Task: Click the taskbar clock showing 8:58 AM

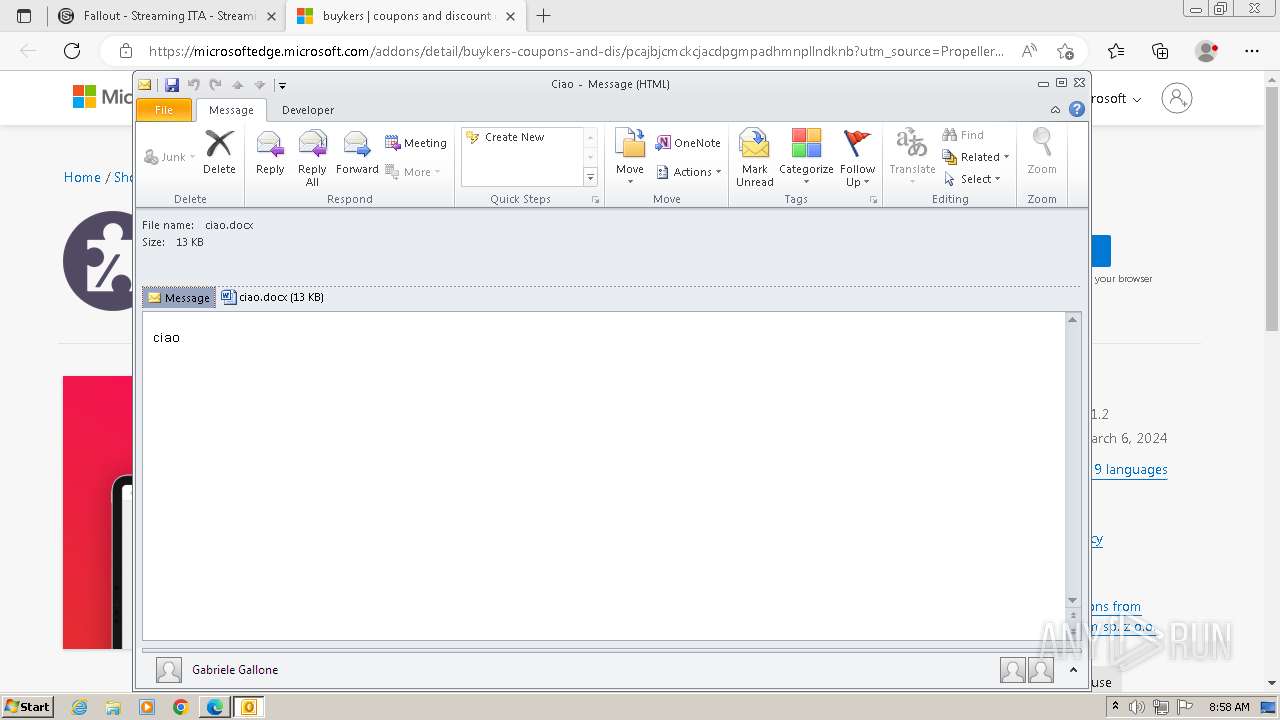Action: click(1229, 707)
